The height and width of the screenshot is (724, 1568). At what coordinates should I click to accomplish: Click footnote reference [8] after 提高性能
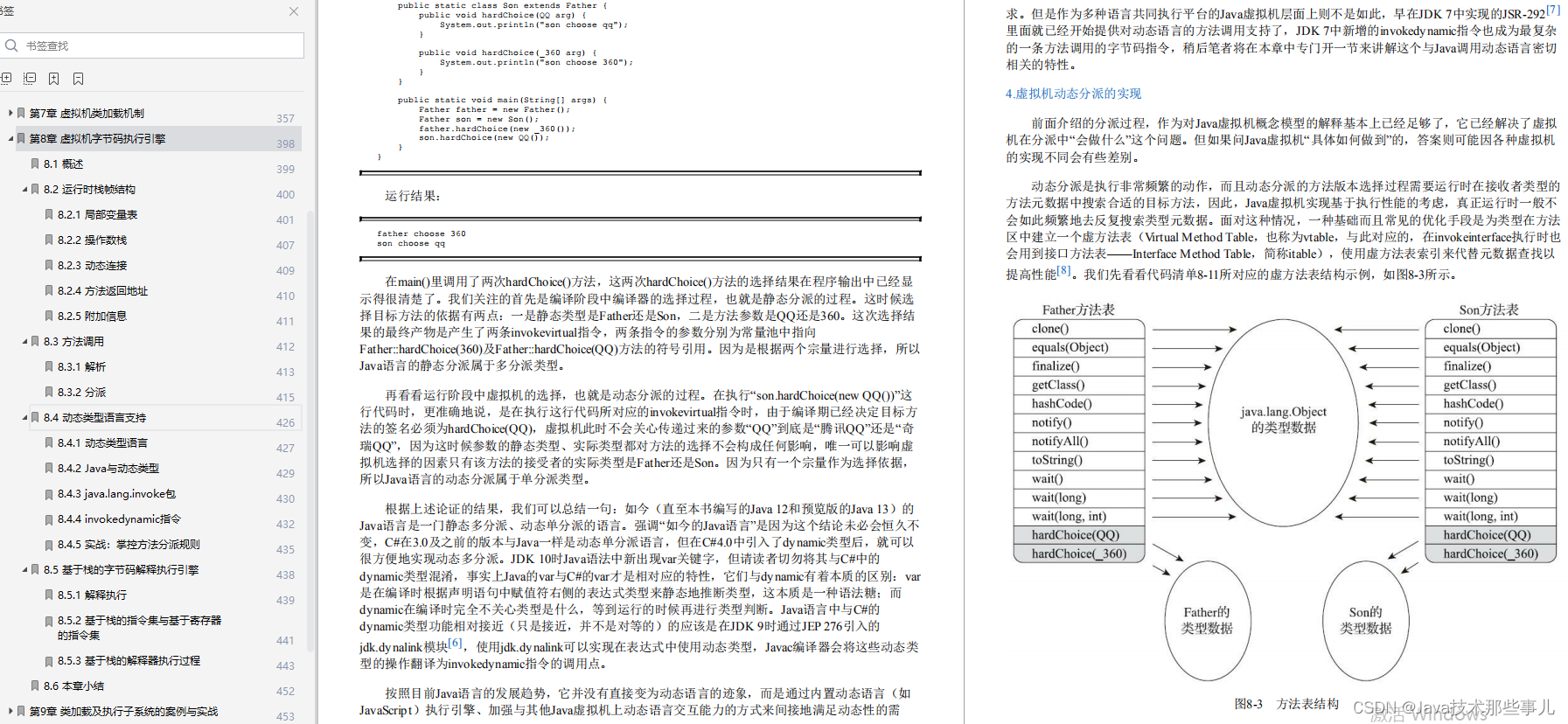point(1063,270)
